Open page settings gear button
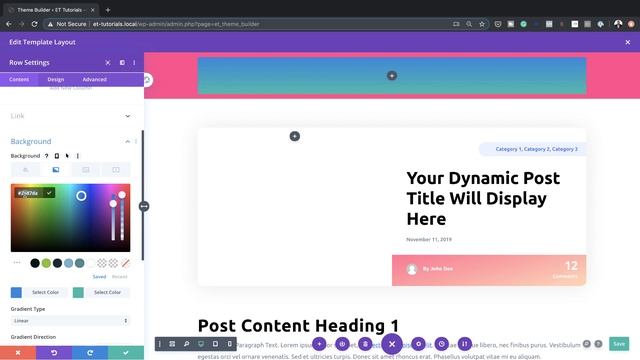This screenshot has width=640, height=360. [x=418, y=344]
